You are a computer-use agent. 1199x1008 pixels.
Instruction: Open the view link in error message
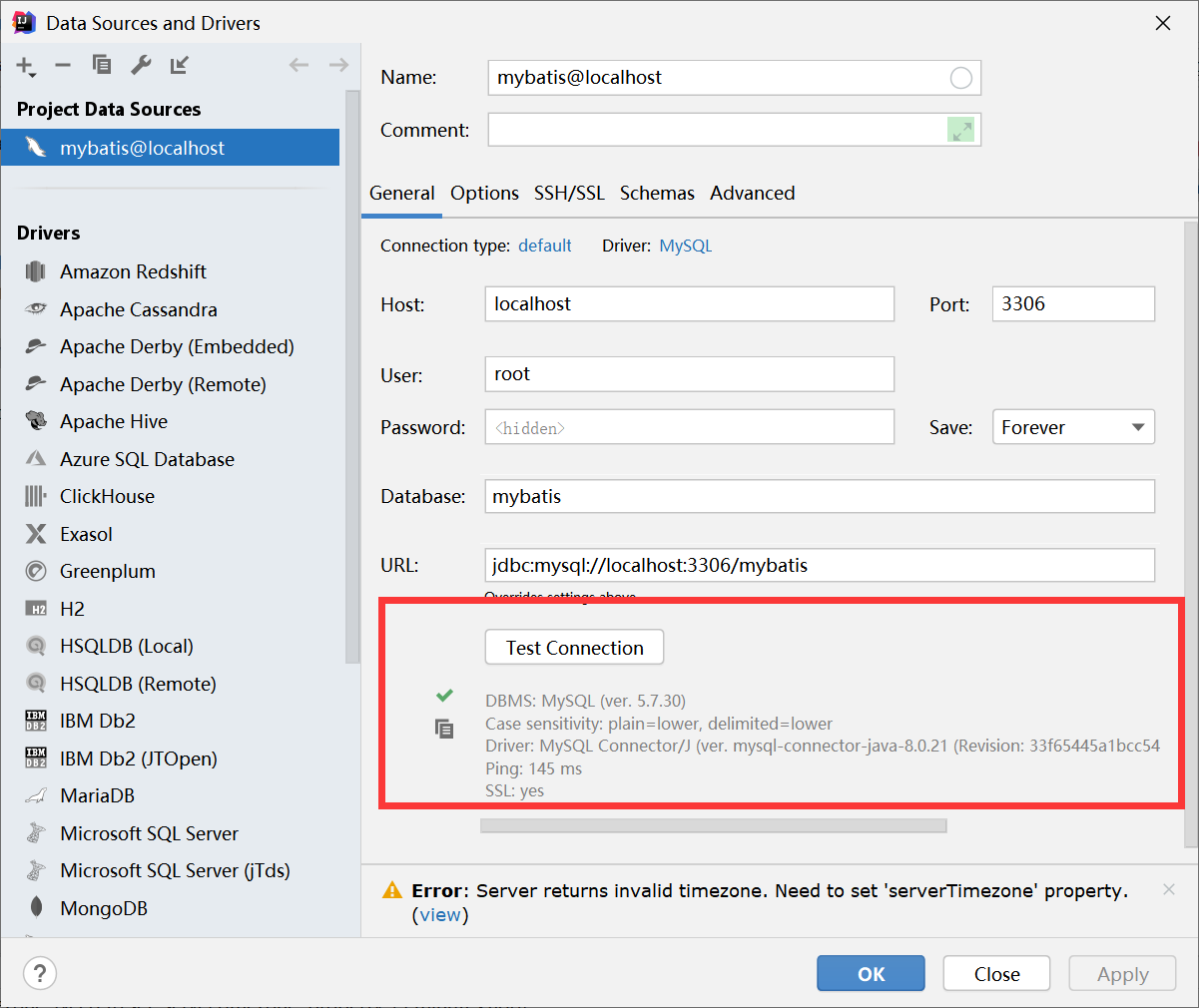440,915
